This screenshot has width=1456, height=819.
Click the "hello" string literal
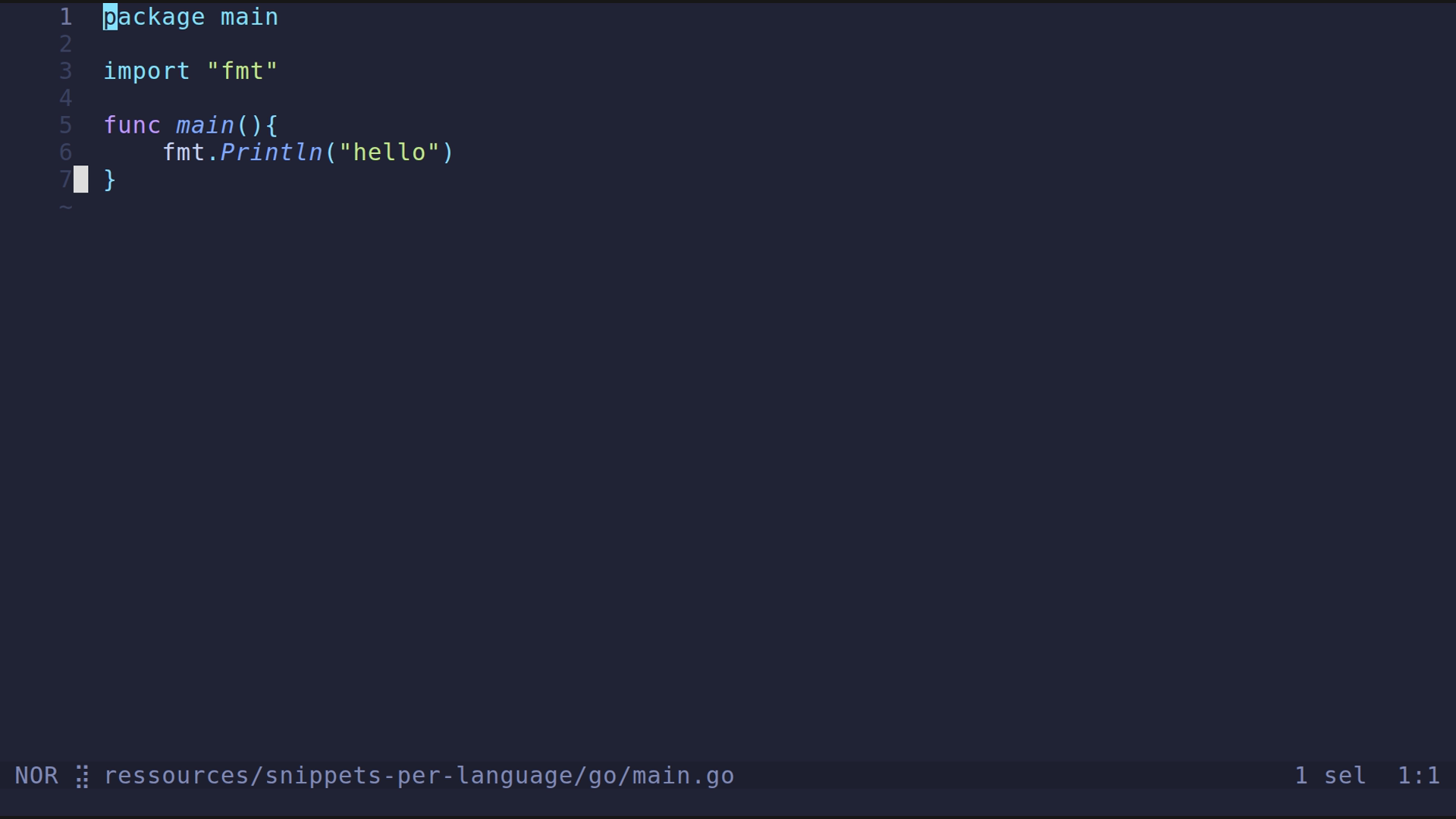tap(389, 152)
